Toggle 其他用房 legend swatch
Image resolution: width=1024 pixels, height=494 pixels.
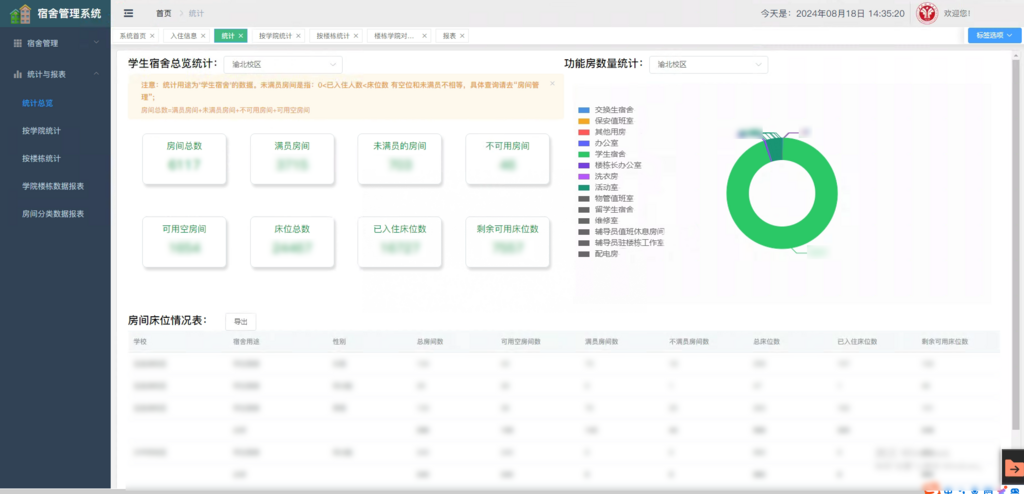[584, 131]
